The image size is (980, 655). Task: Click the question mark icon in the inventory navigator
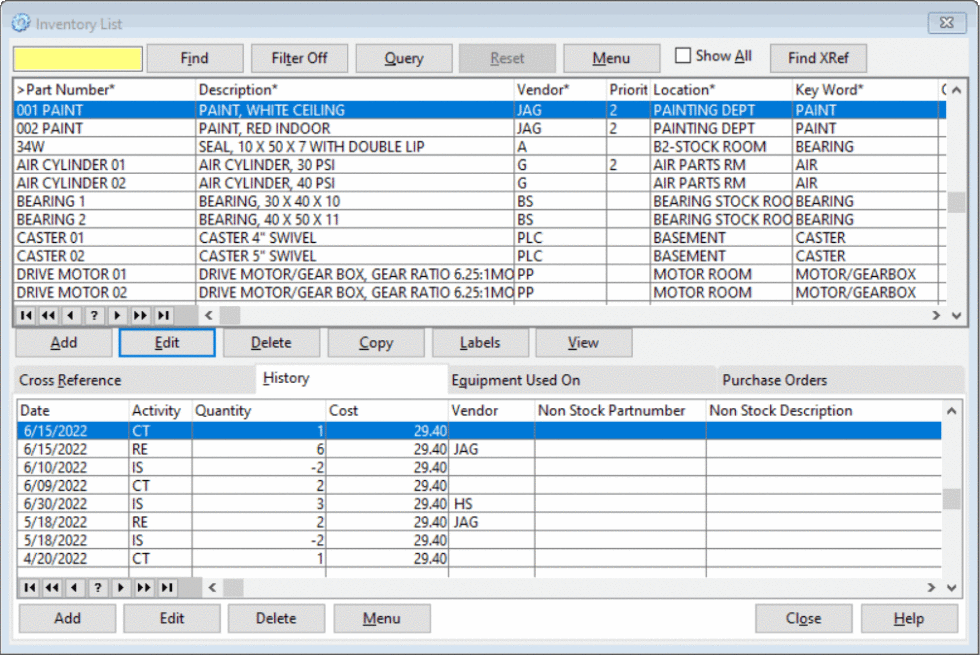pos(94,315)
